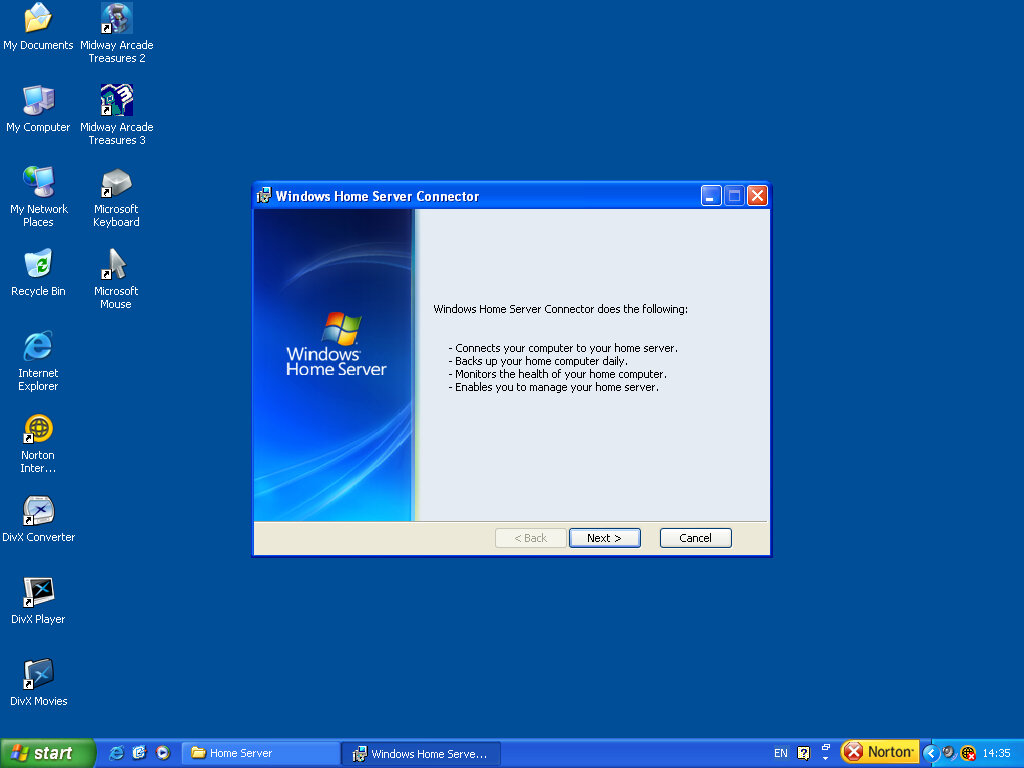Select the Internet Explorer desktop shortcut
The width and height of the screenshot is (1024, 768).
click(38, 347)
